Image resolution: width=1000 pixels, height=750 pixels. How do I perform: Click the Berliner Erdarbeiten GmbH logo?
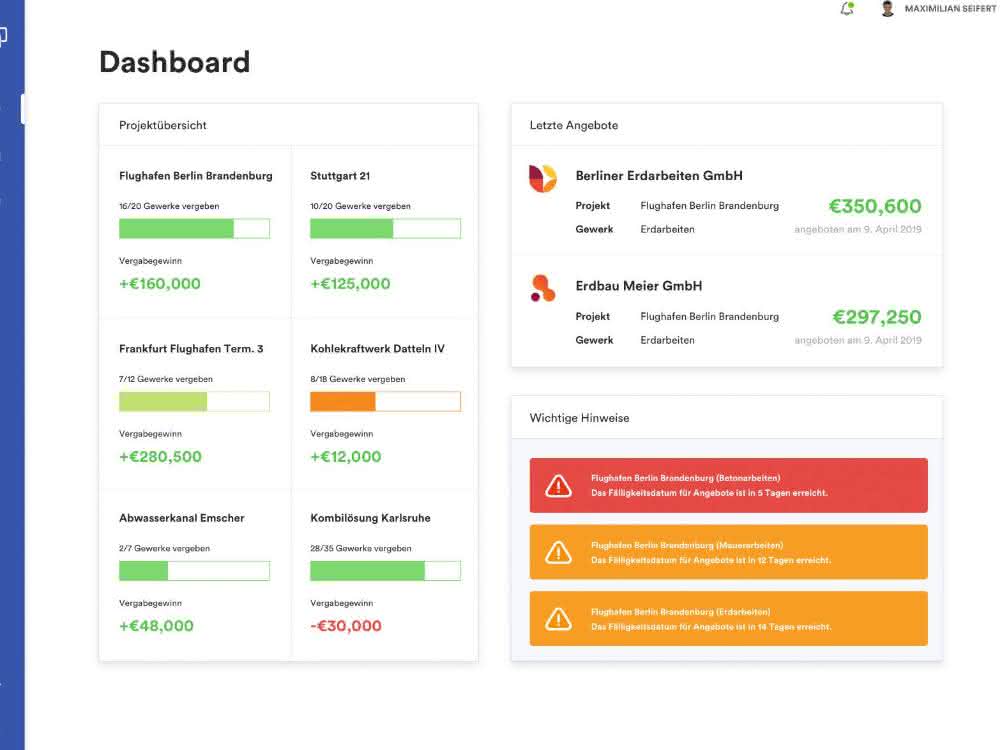click(x=543, y=178)
